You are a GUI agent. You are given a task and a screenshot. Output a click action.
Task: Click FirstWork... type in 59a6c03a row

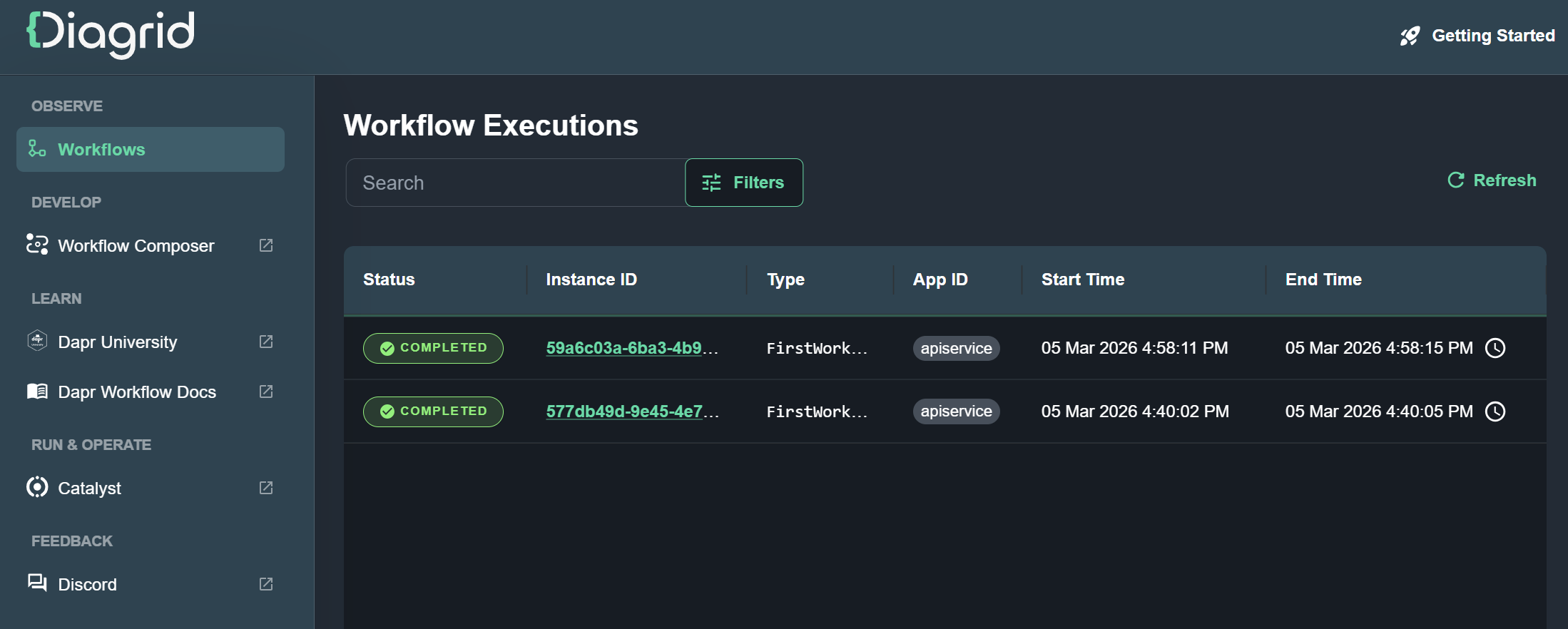point(817,348)
